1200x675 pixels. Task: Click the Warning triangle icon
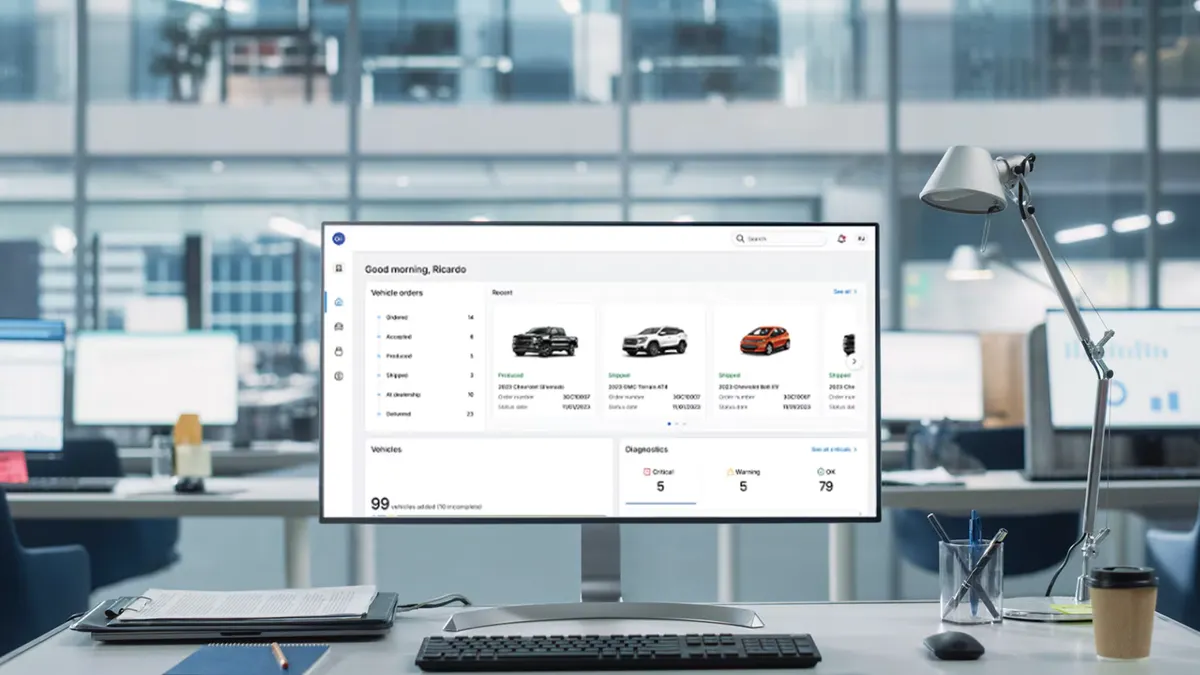click(x=730, y=471)
